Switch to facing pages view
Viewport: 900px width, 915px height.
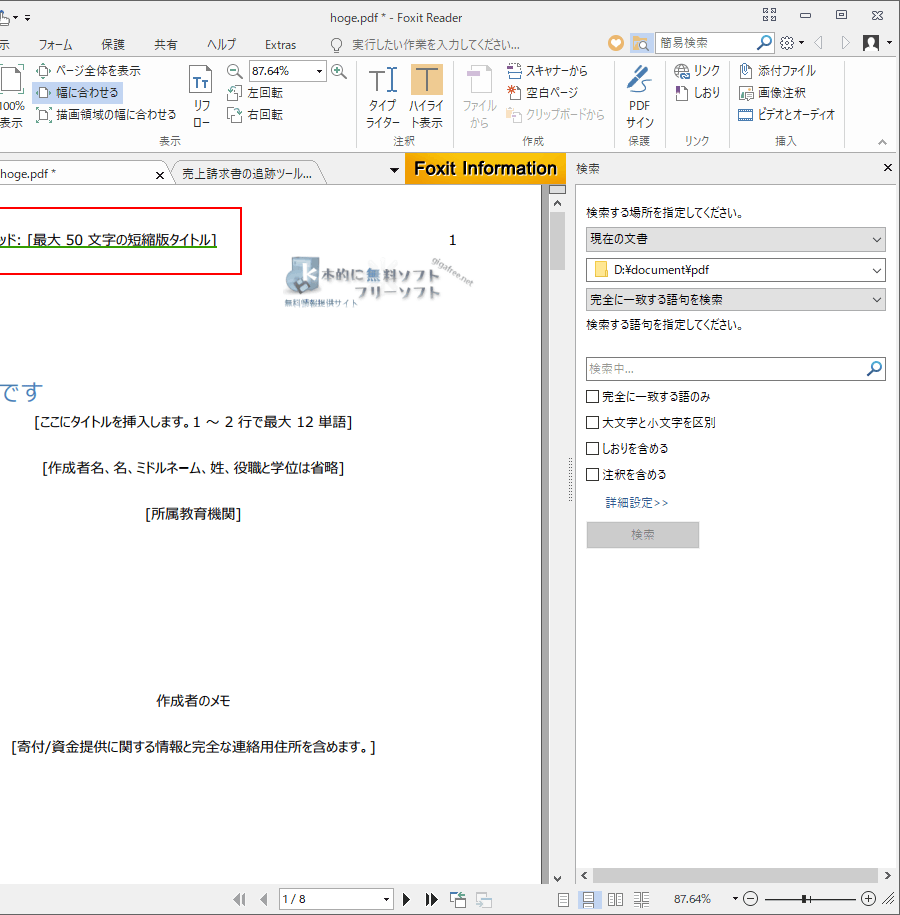point(615,899)
